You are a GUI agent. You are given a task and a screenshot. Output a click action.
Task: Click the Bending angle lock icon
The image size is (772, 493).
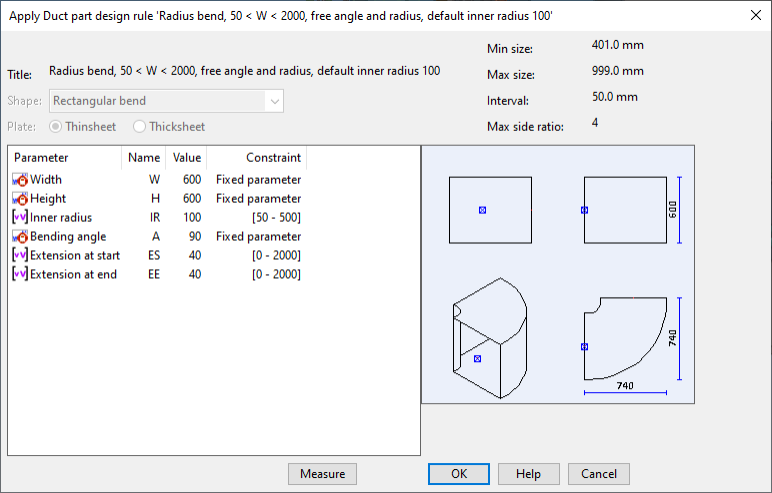coord(20,237)
